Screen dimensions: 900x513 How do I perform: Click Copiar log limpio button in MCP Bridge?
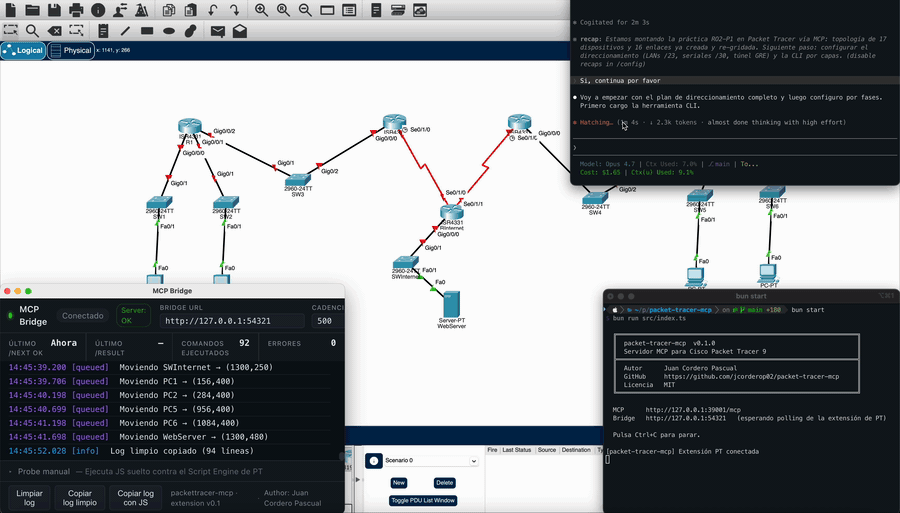coord(80,498)
